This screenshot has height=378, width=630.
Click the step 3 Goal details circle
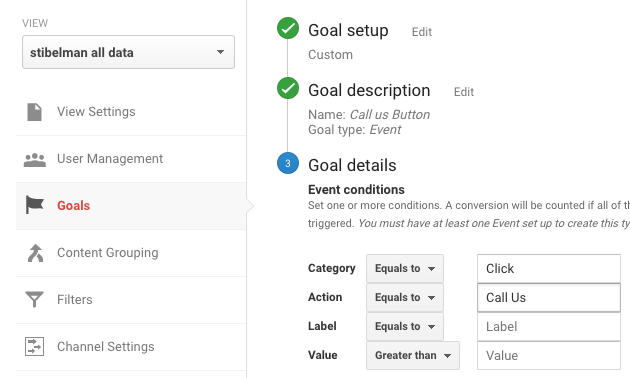tap(288, 163)
